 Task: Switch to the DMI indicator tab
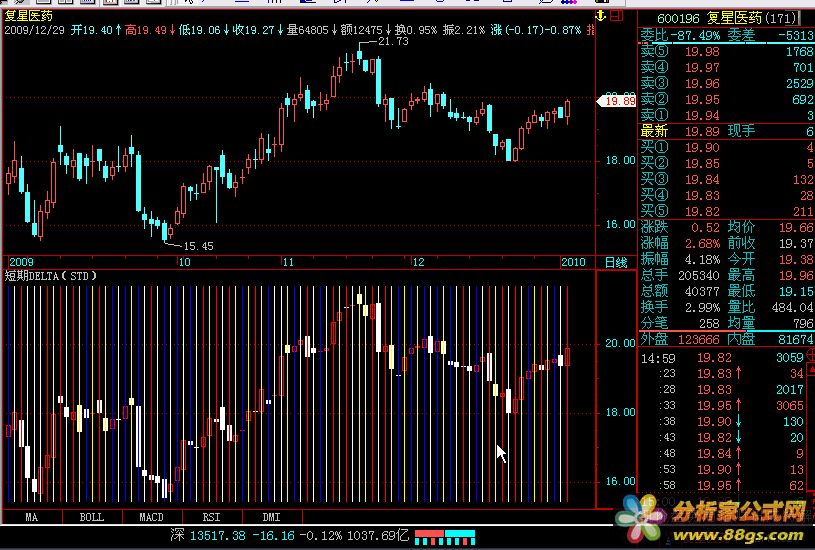point(272,517)
